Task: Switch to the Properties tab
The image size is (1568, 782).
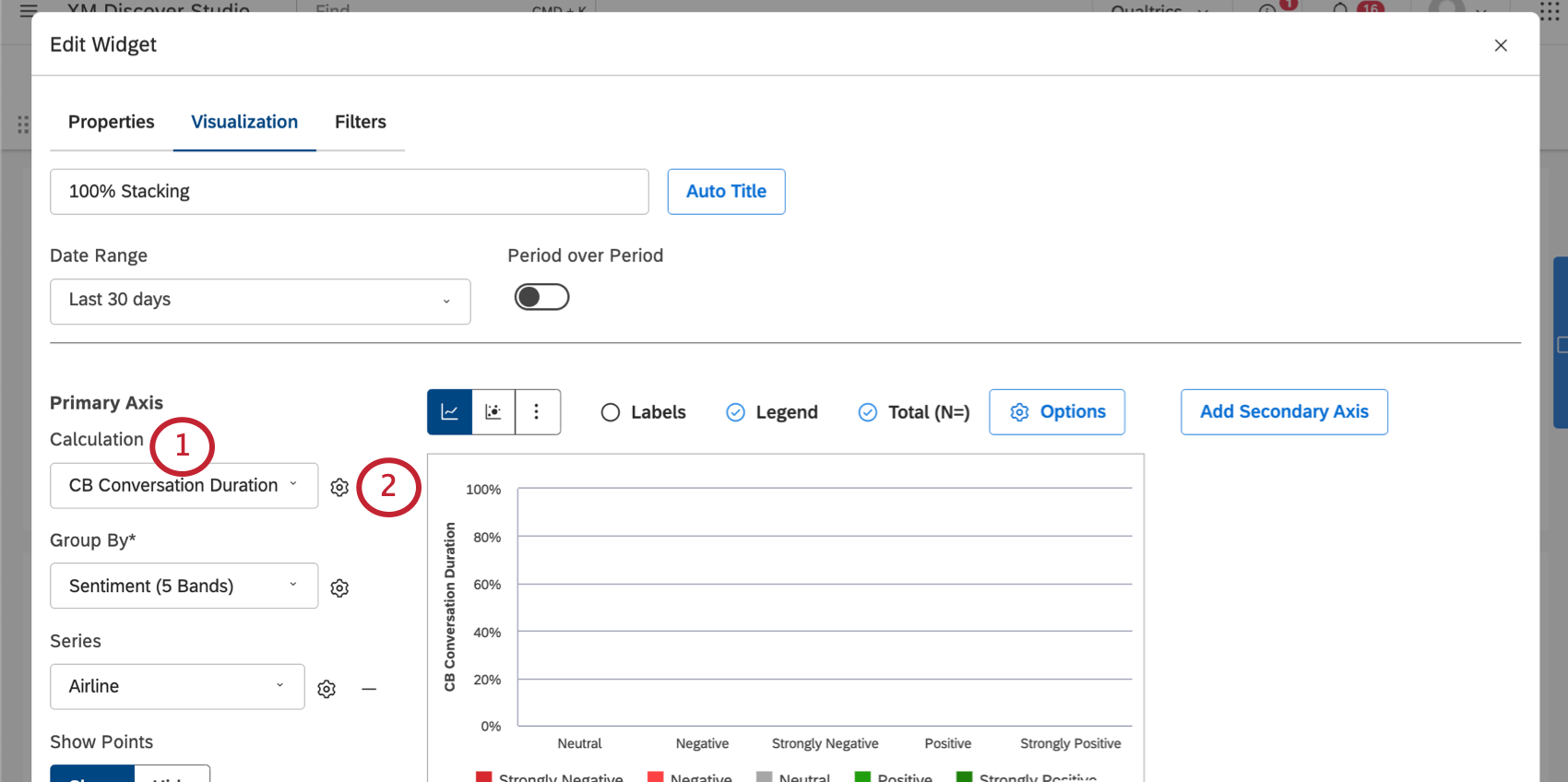Action: pos(112,122)
